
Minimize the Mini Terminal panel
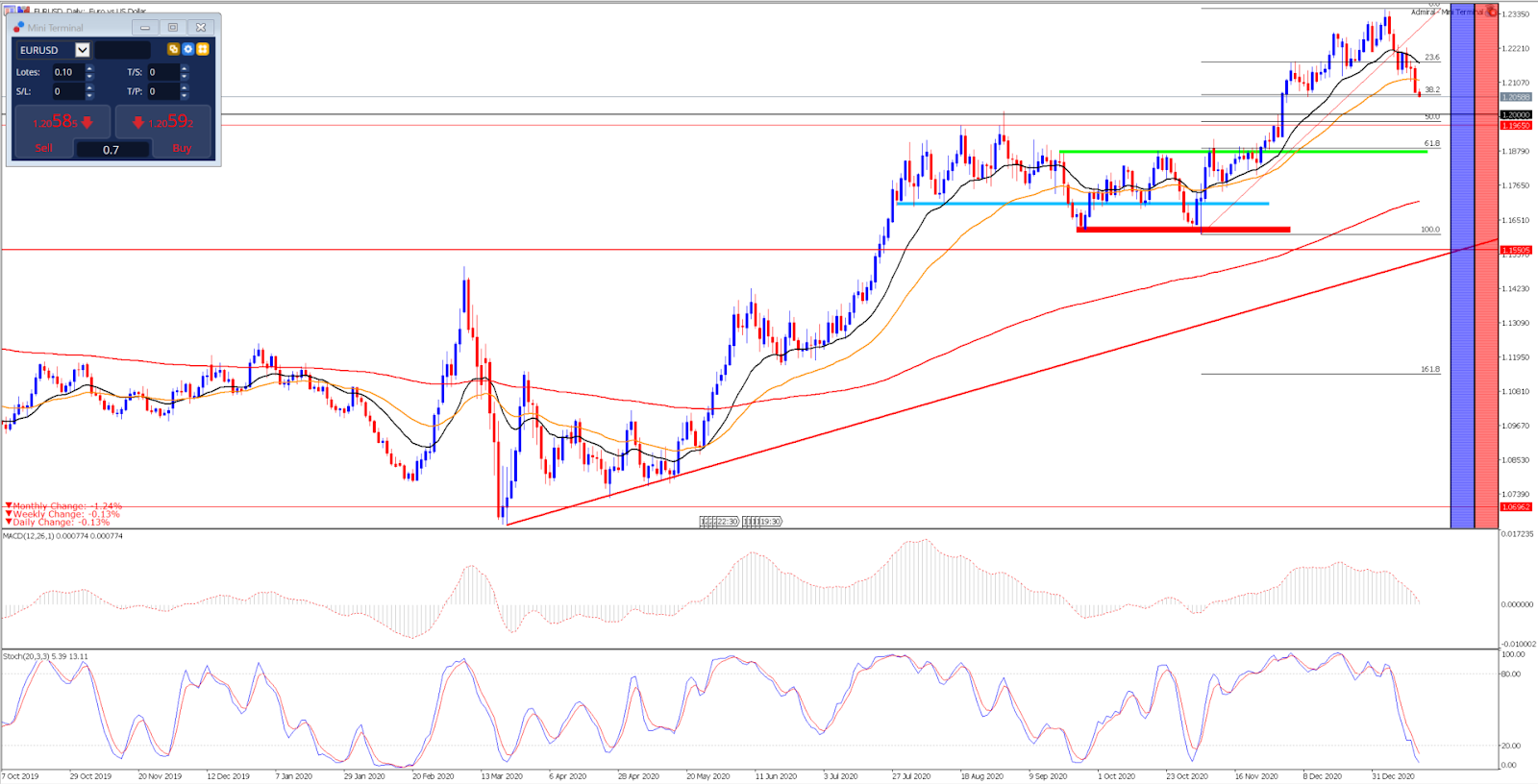pyautogui.click(x=145, y=27)
